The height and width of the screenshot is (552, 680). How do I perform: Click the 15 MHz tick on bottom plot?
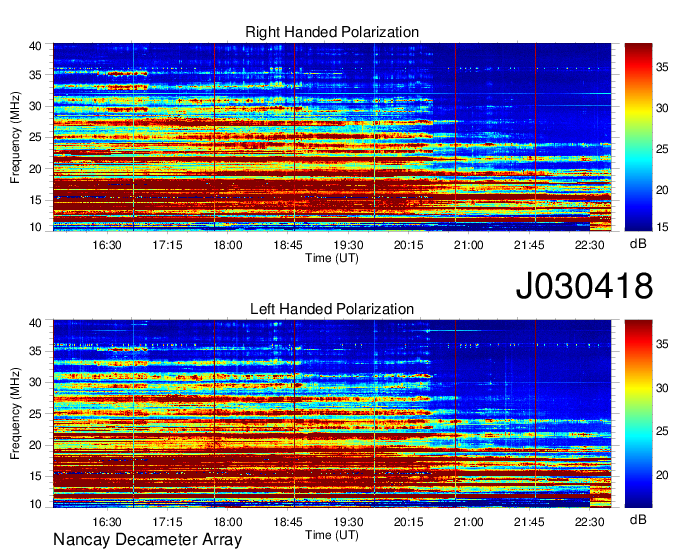36,477
